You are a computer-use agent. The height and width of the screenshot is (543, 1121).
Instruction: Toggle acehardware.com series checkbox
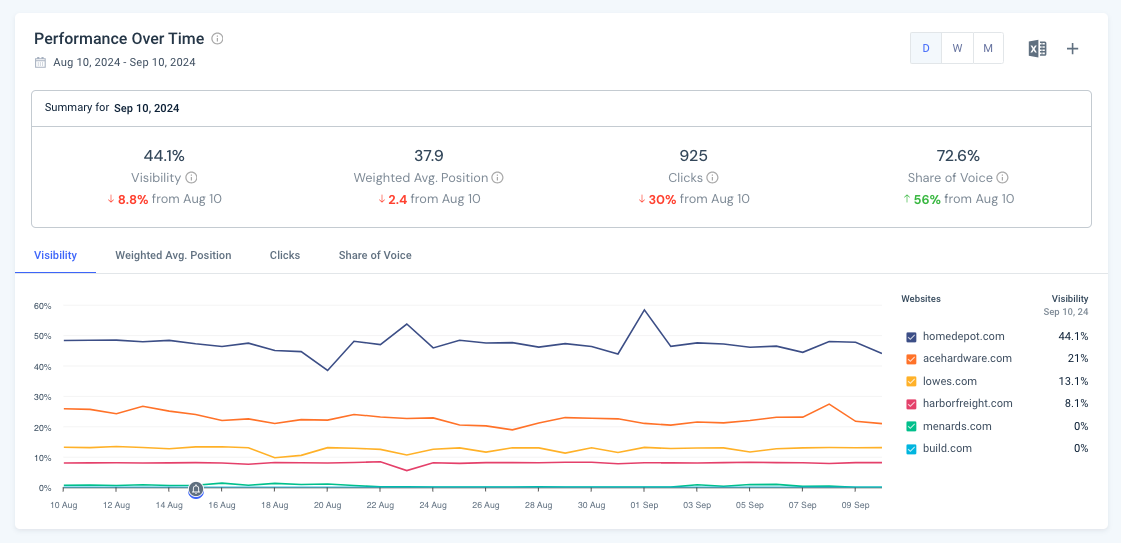tap(911, 359)
